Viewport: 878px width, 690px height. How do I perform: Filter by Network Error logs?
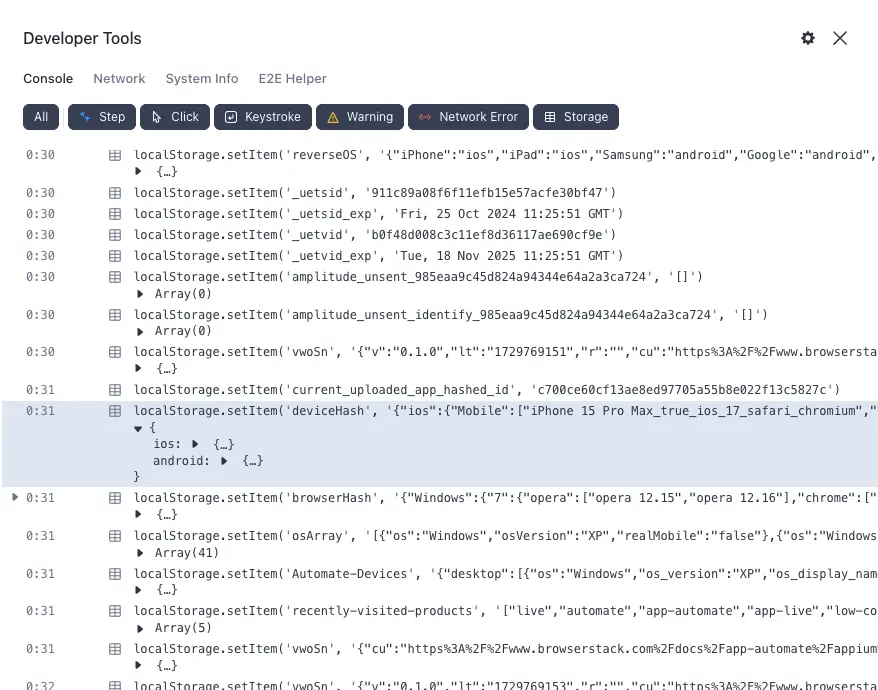tap(468, 117)
